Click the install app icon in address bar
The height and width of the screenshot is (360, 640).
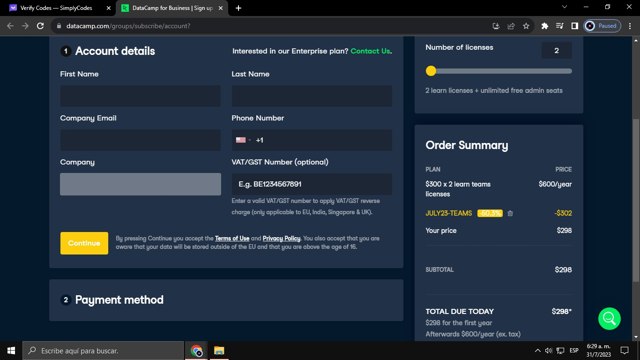tap(496, 26)
